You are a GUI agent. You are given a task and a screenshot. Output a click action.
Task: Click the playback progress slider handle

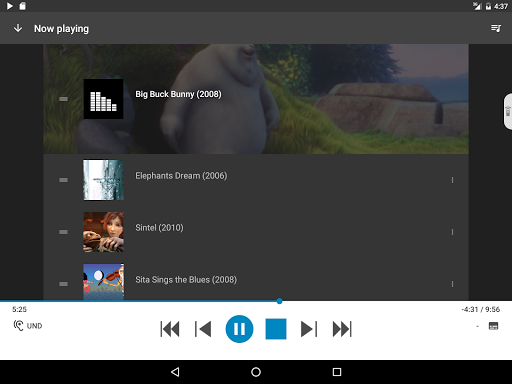(x=279, y=301)
